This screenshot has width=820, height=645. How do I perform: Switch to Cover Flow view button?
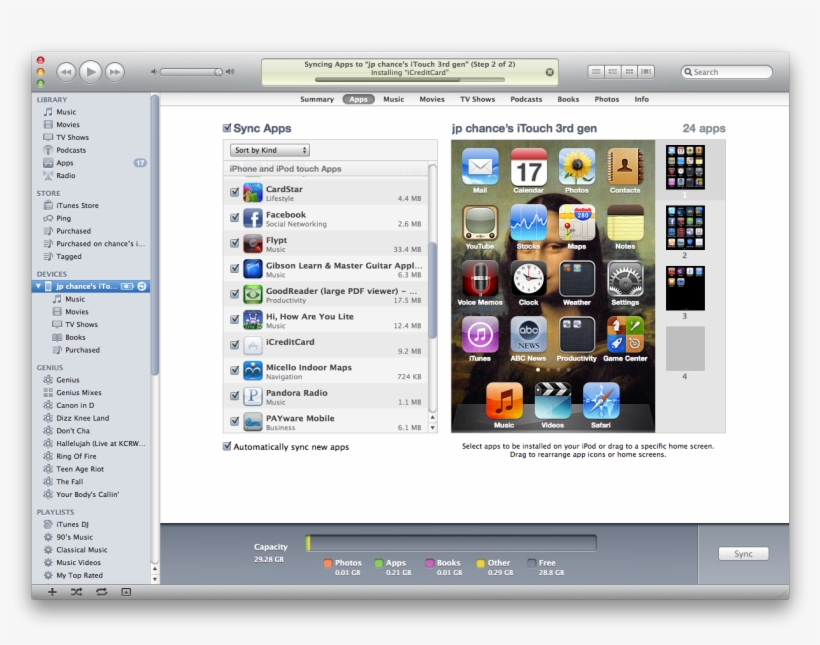pos(646,72)
